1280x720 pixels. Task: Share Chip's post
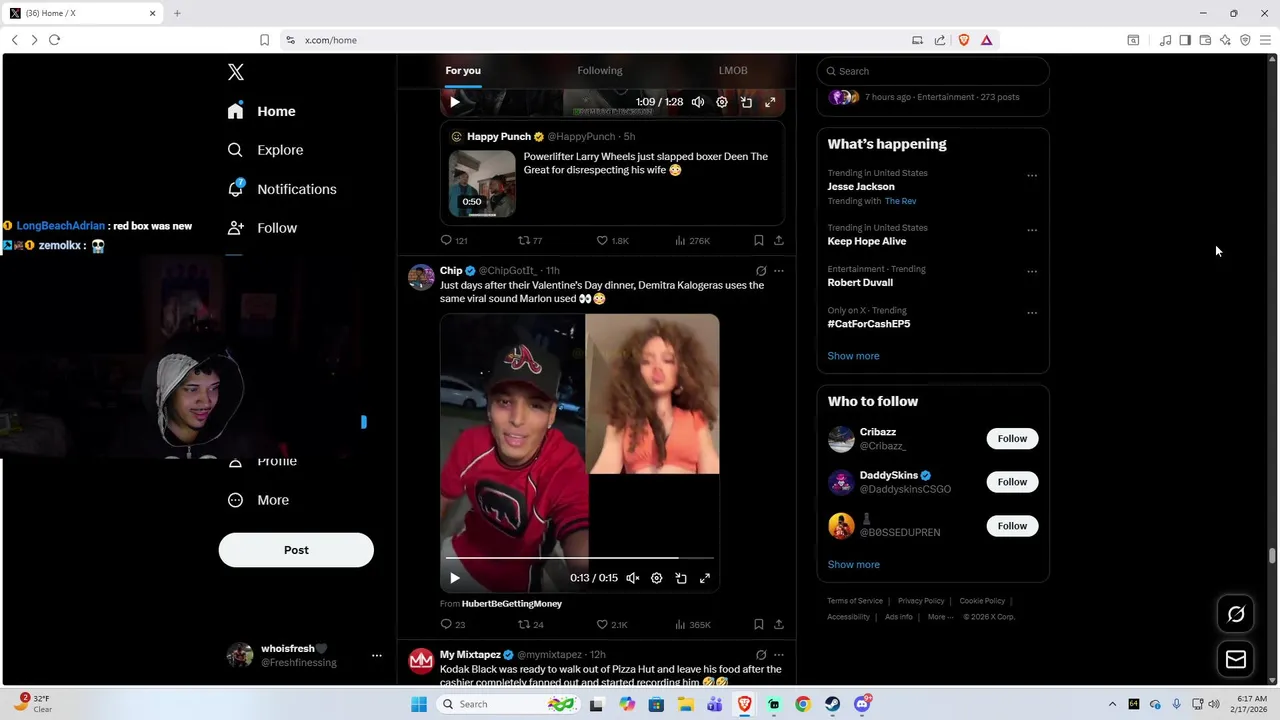[779, 625]
